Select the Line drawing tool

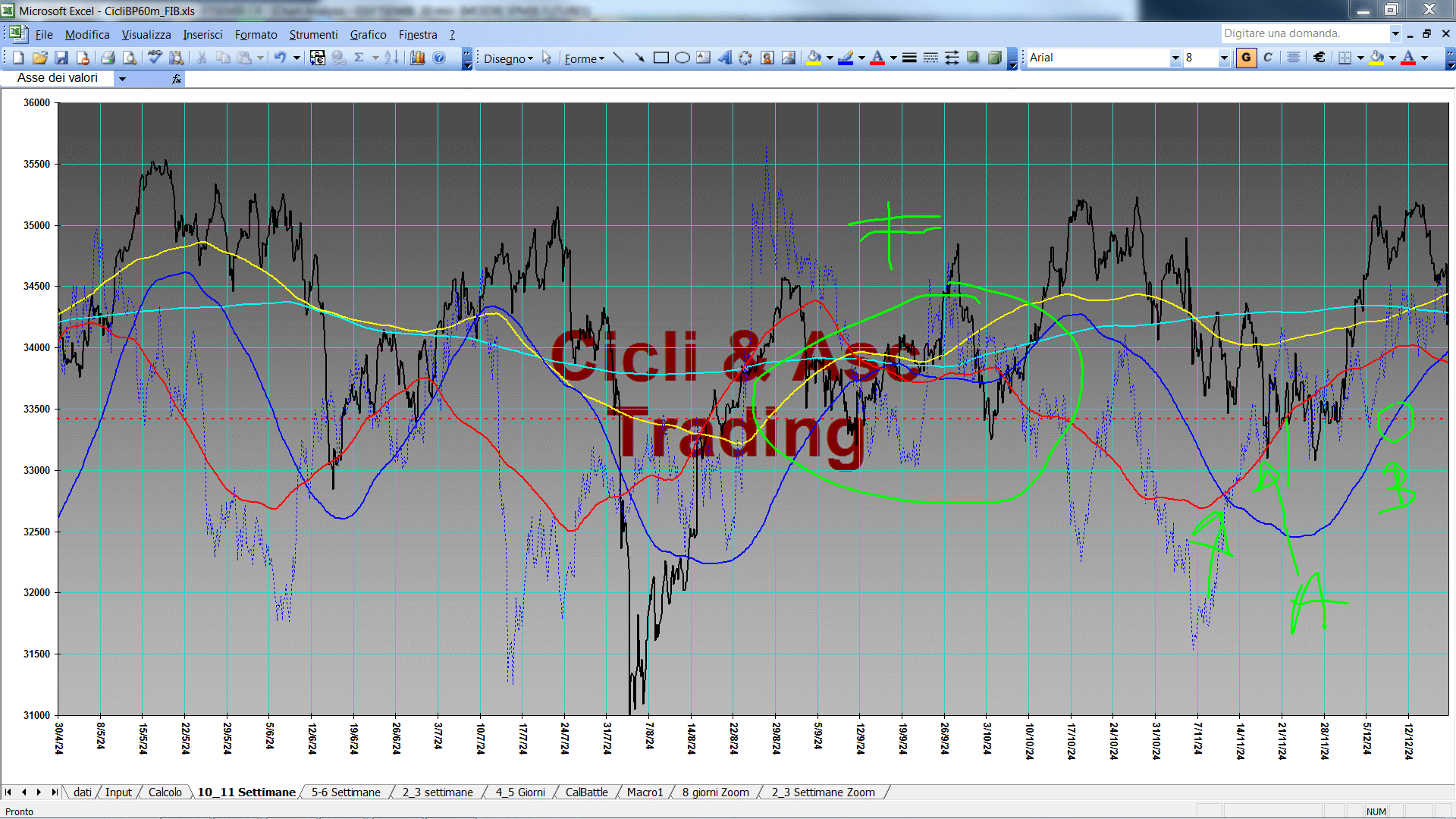618,58
